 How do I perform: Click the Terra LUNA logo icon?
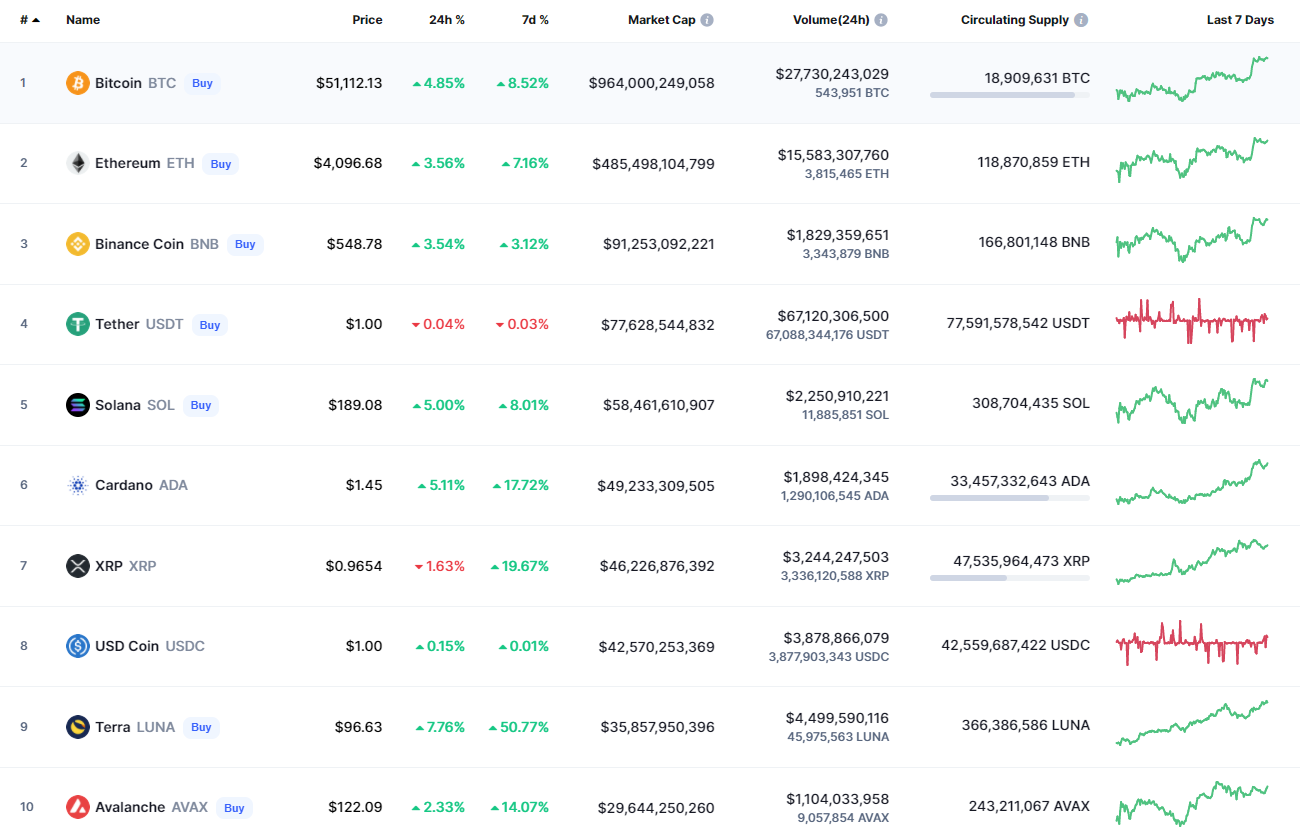pos(77,727)
